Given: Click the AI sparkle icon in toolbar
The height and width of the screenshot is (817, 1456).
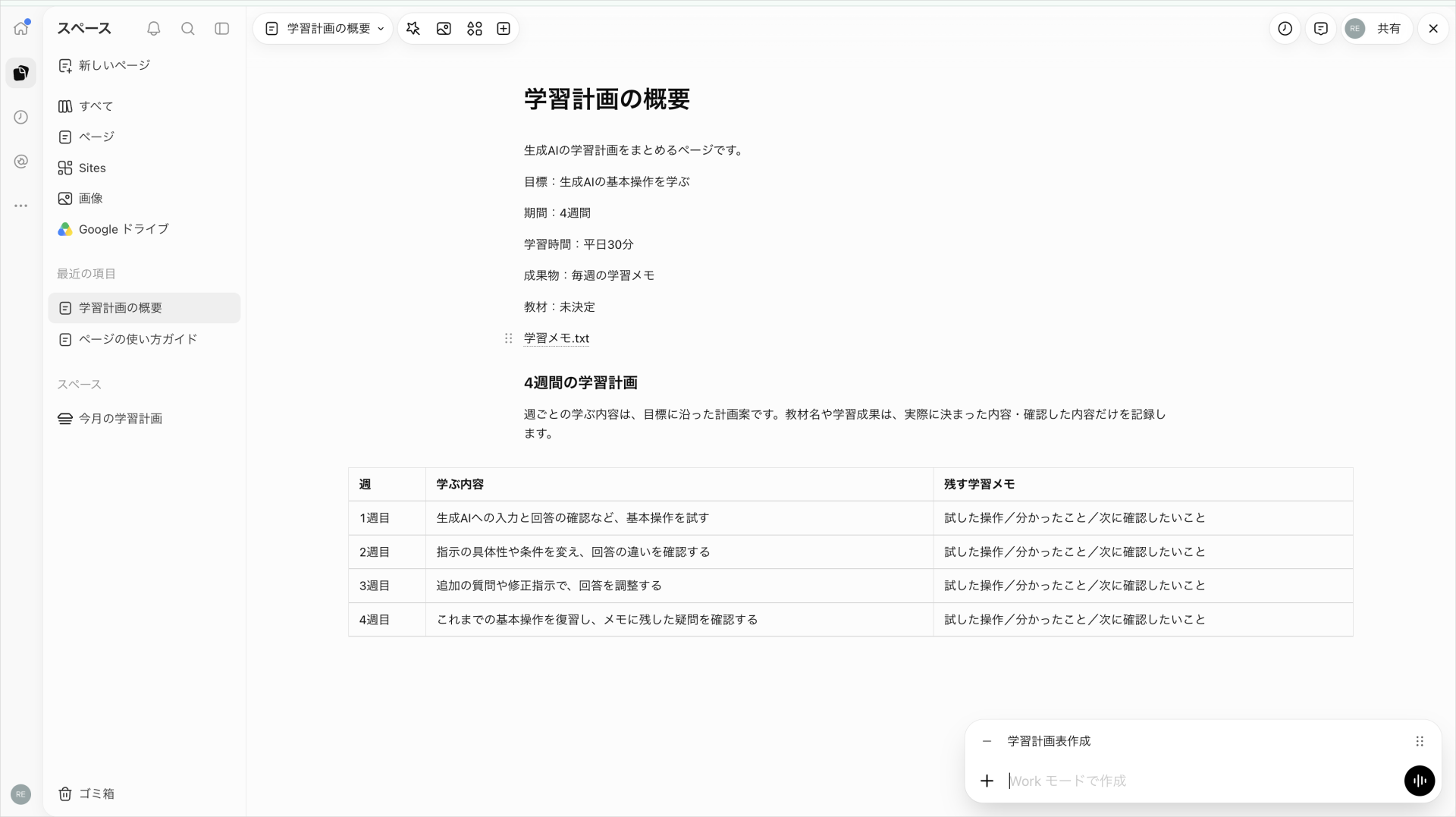Looking at the screenshot, I should [x=413, y=29].
